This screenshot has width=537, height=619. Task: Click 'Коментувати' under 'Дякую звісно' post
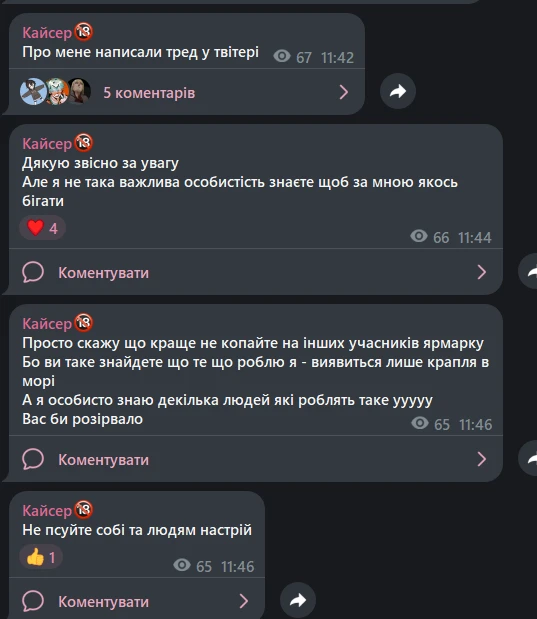point(103,273)
